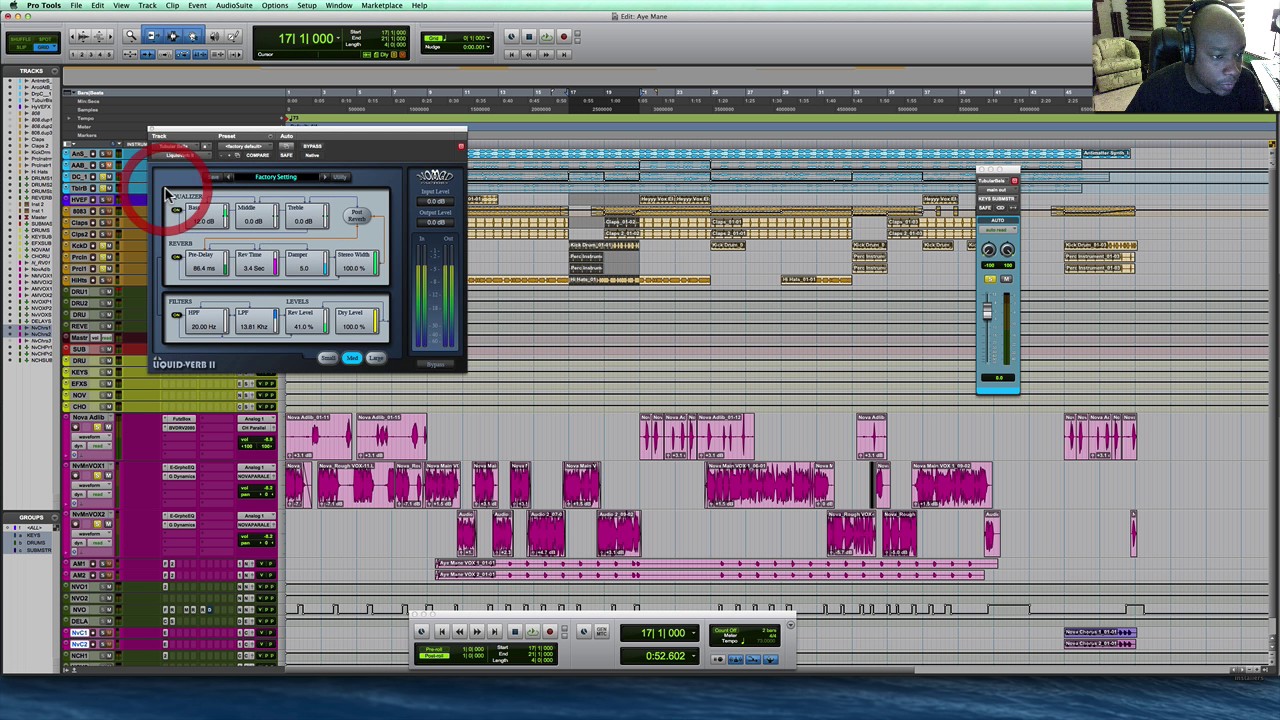Viewport: 1280px width, 720px height.
Task: Click Return to Zero in floating Transport
Action: [442, 631]
